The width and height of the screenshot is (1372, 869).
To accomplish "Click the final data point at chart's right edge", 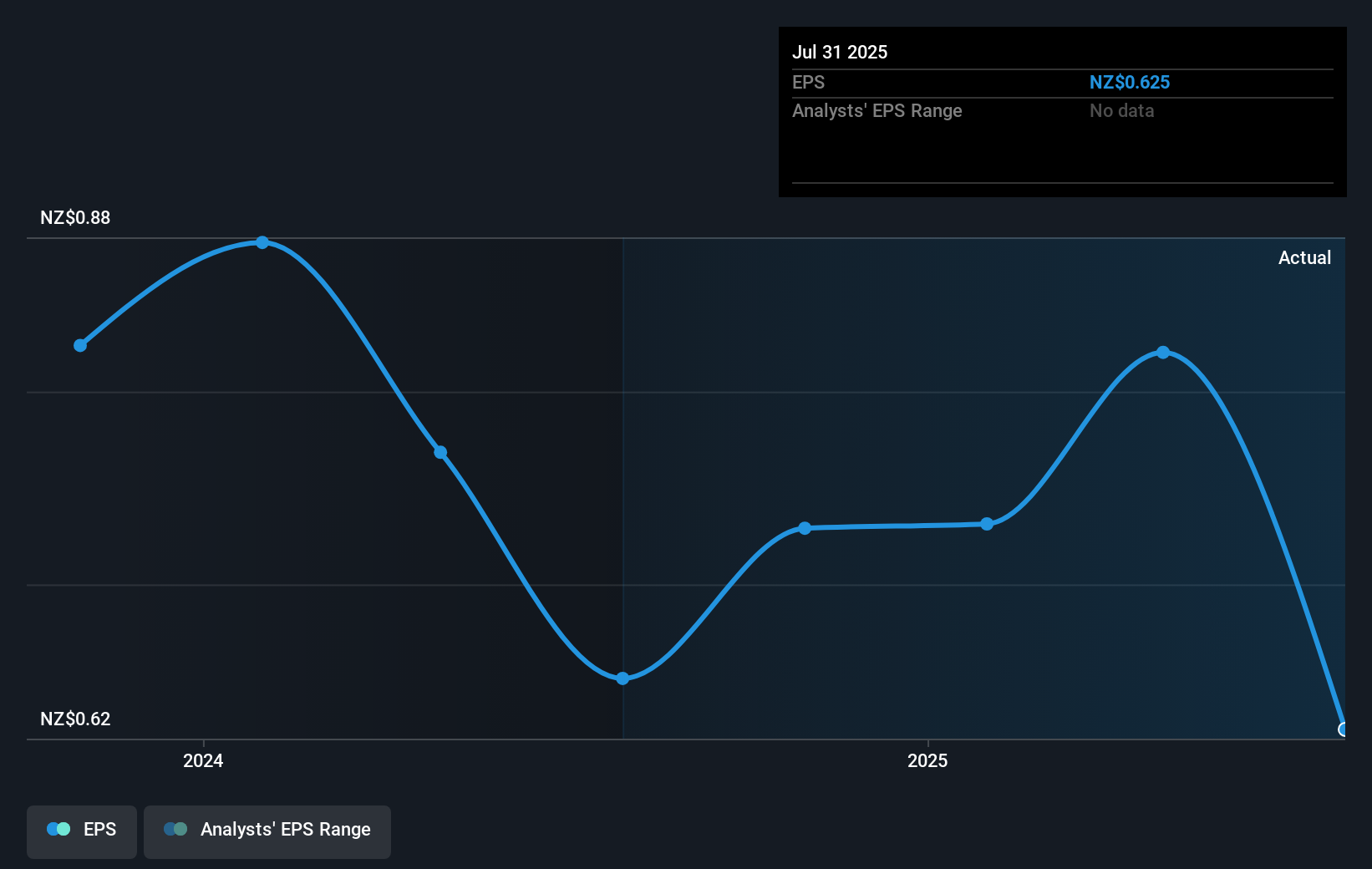I will 1344,728.
